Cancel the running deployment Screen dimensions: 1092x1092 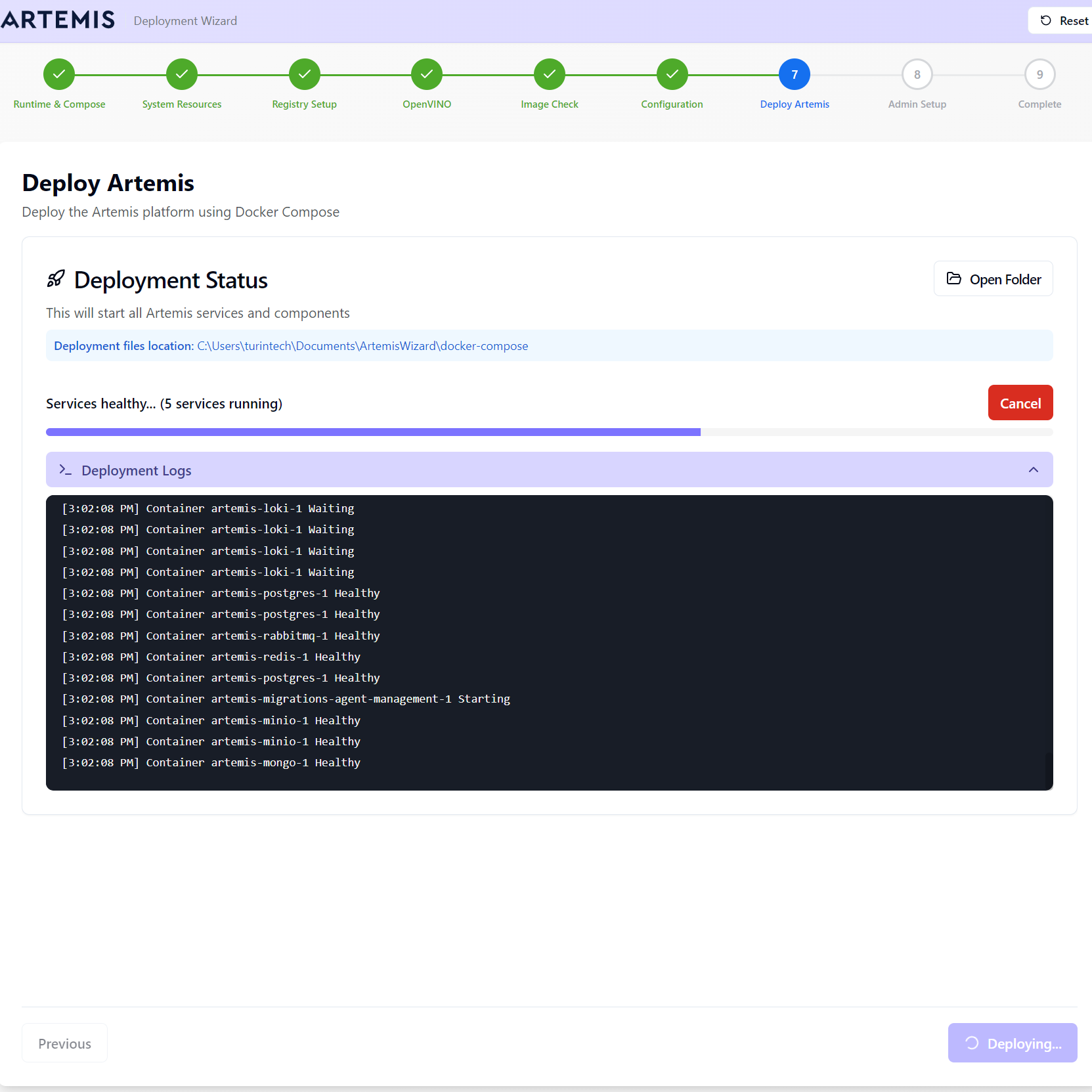(1020, 403)
